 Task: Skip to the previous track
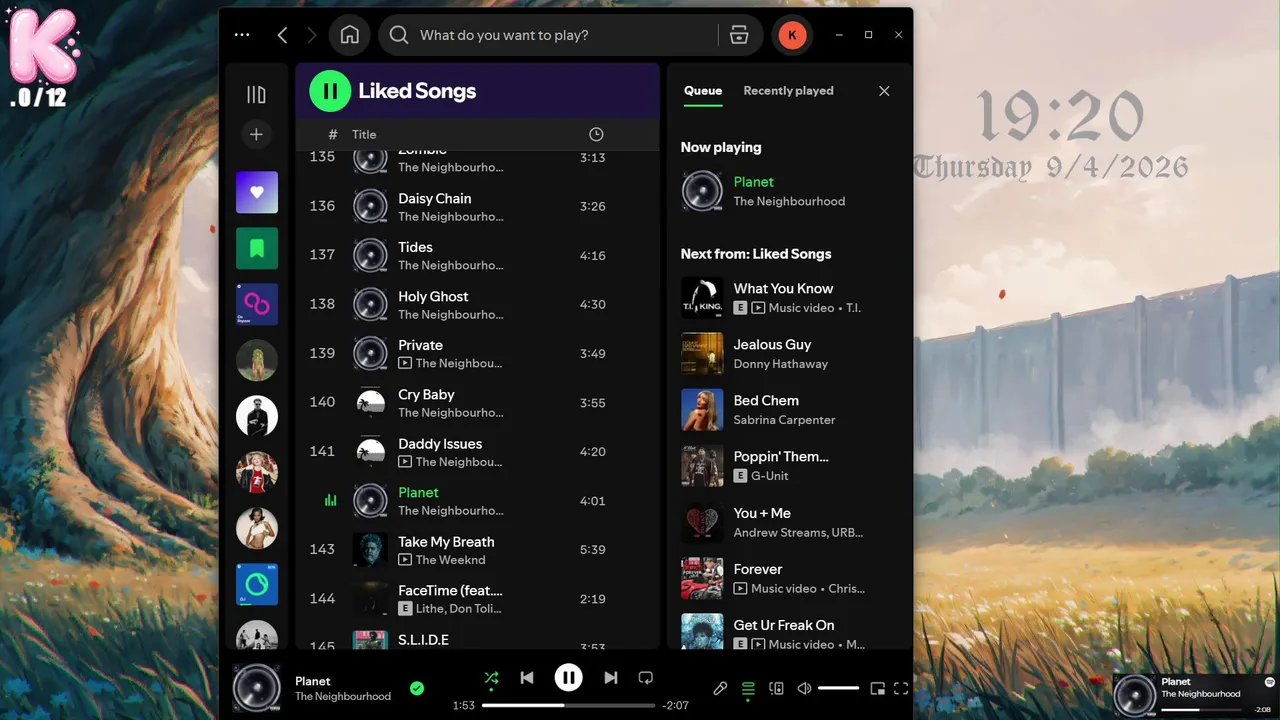pos(527,678)
